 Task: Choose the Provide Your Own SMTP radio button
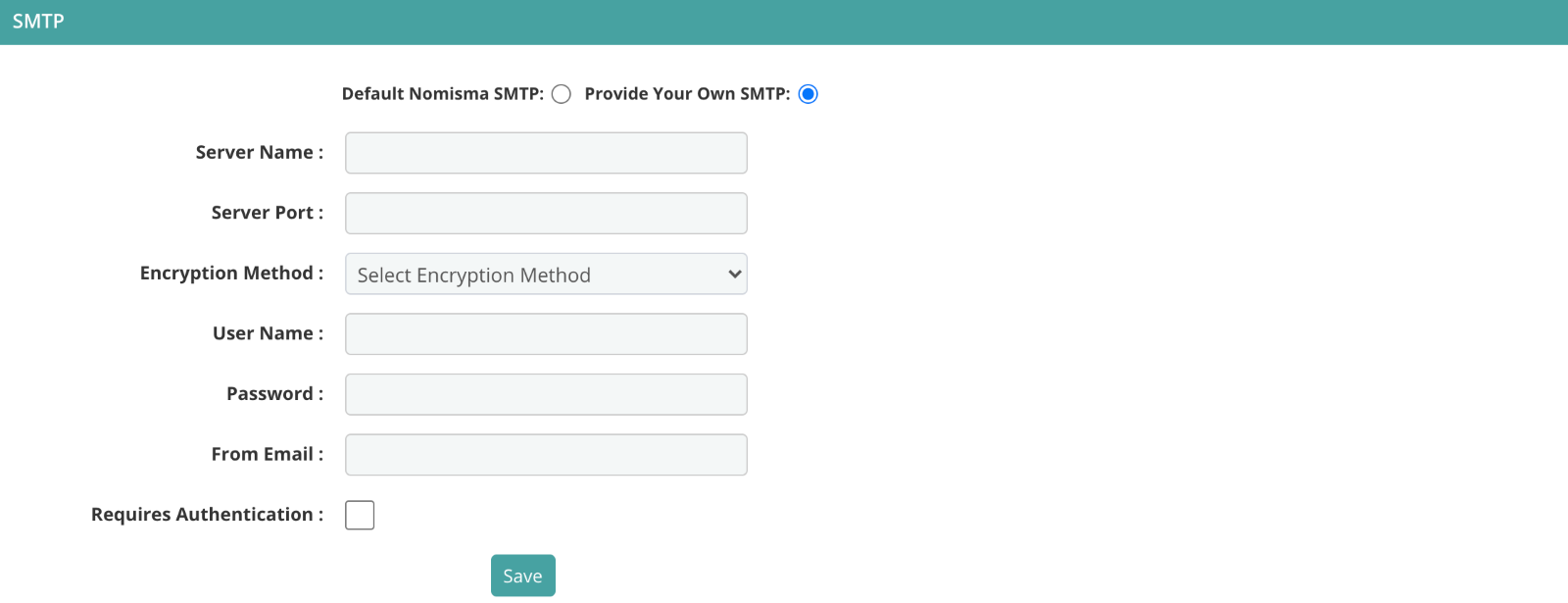808,94
